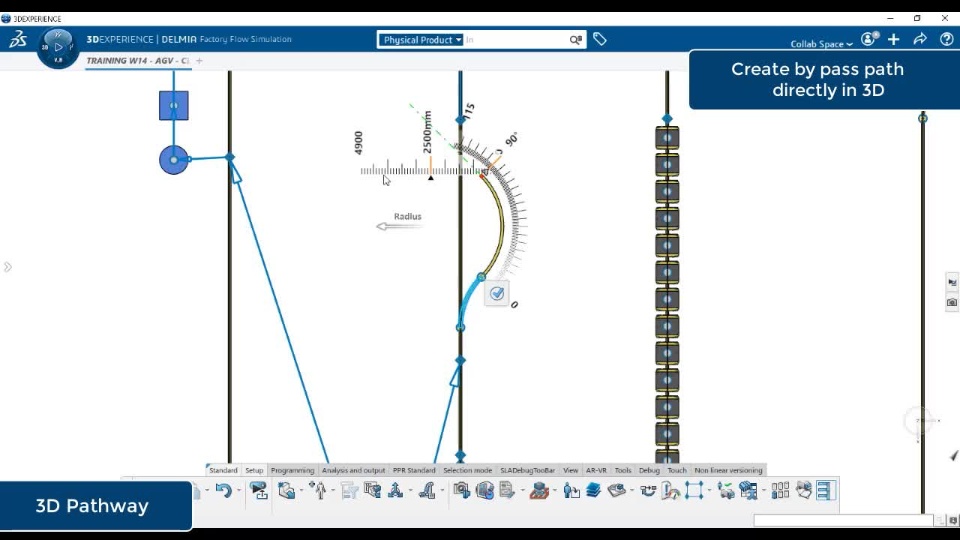Click the square frame with corner nodes icon
This screenshot has width=960, height=540.
(x=694, y=490)
